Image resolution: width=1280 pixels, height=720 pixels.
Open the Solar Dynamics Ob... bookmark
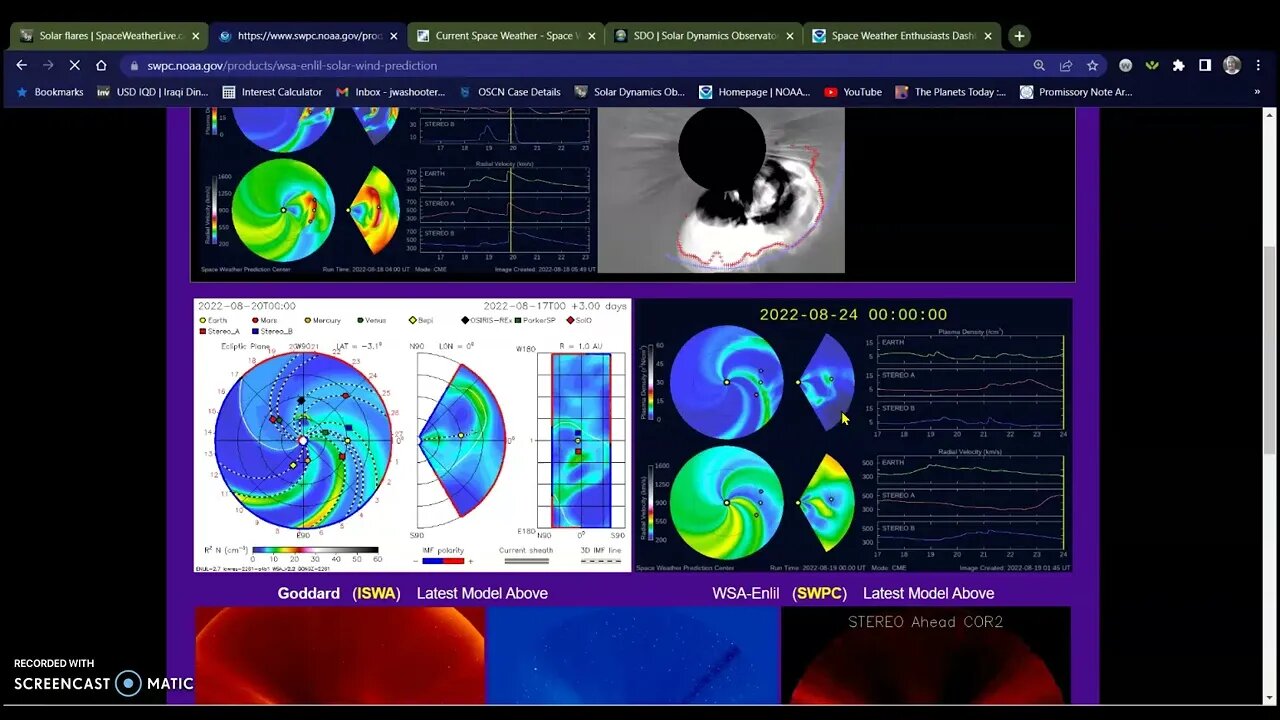(630, 92)
